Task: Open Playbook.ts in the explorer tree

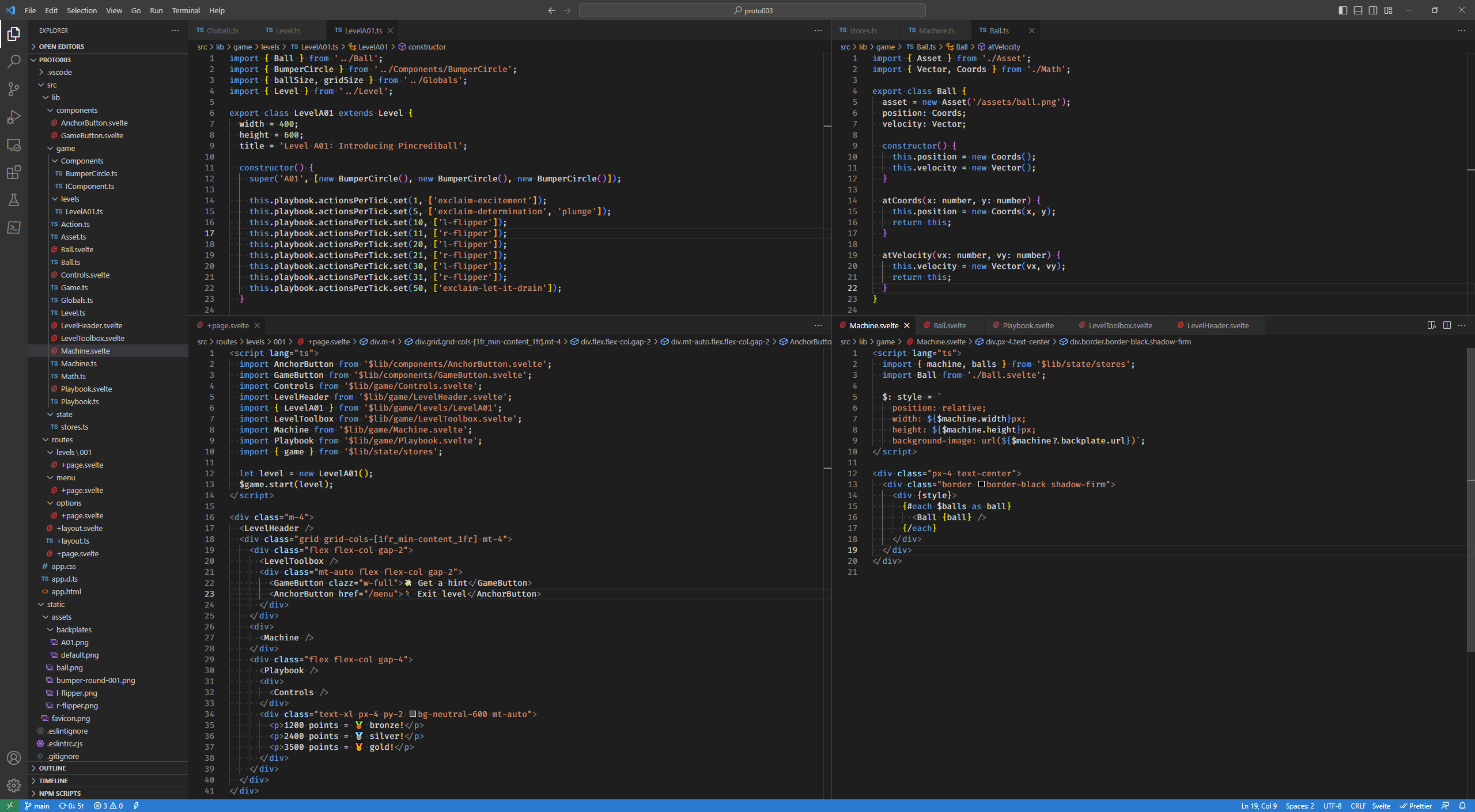Action: (x=108, y=401)
